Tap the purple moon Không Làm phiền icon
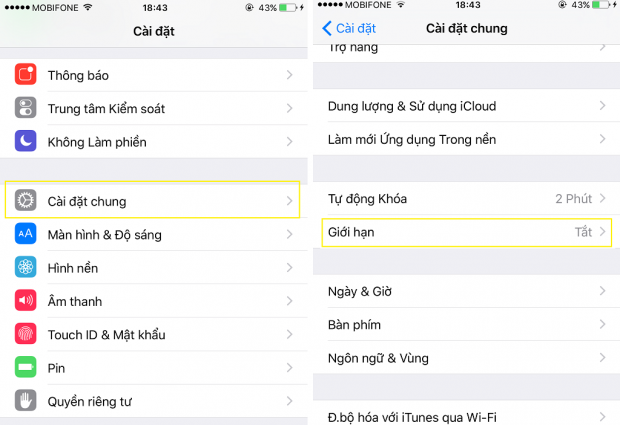 [25, 141]
